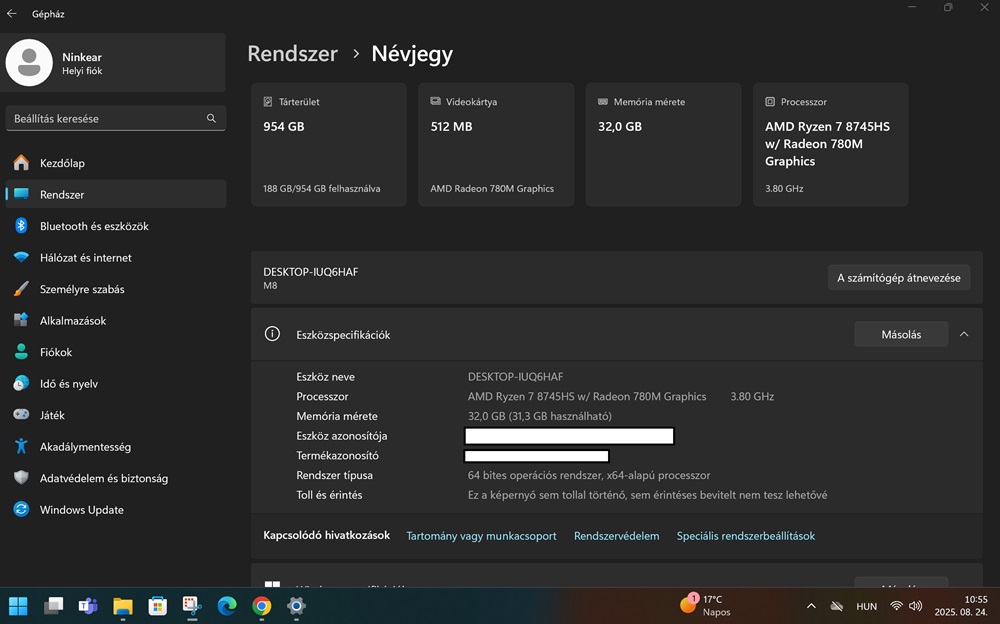This screenshot has height=624, width=1000.
Task: Navigate to Alkalmazások in the sidebar
Action: point(72,321)
